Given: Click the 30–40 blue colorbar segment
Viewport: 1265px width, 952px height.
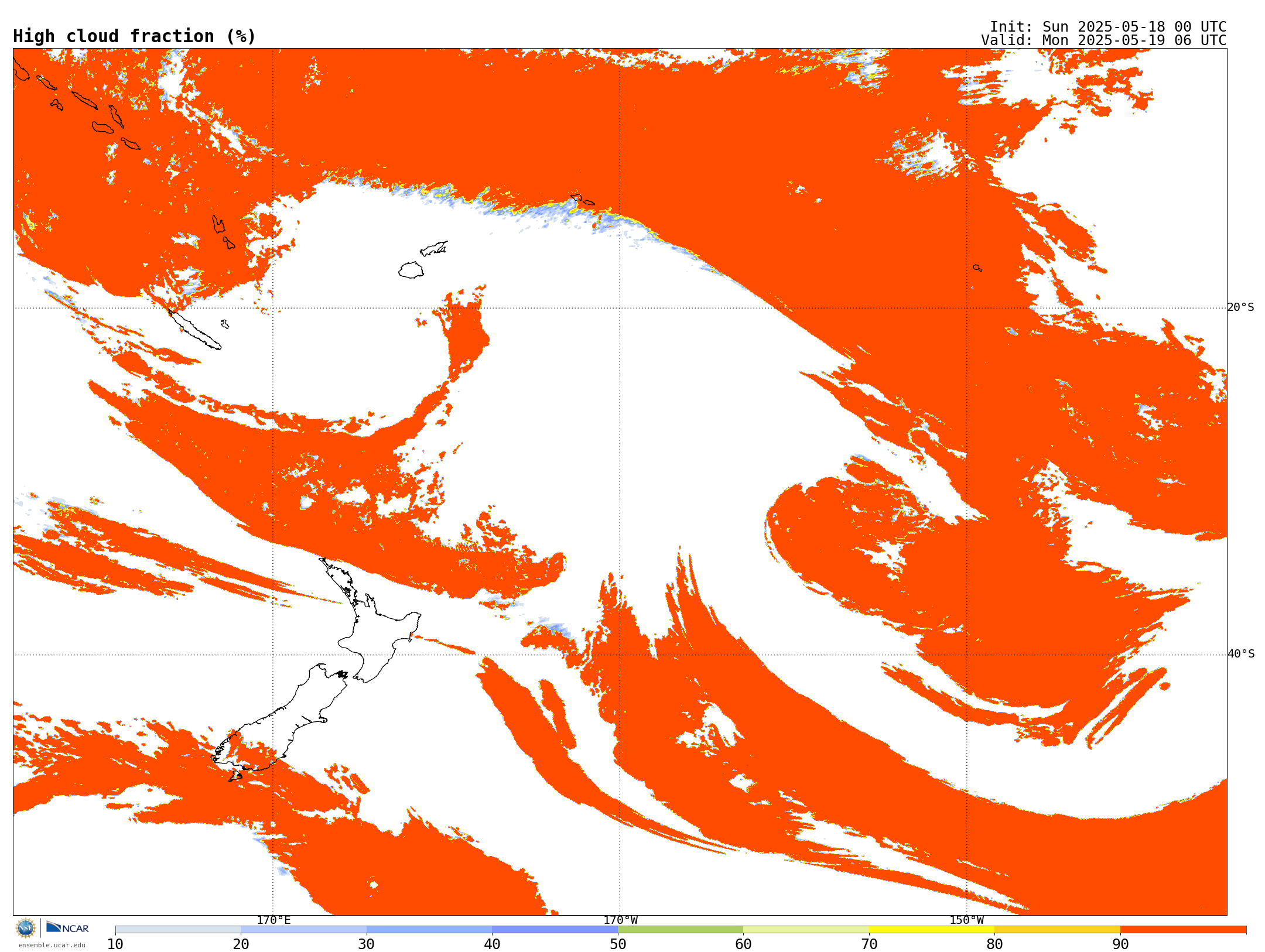Looking at the screenshot, I should (429, 929).
